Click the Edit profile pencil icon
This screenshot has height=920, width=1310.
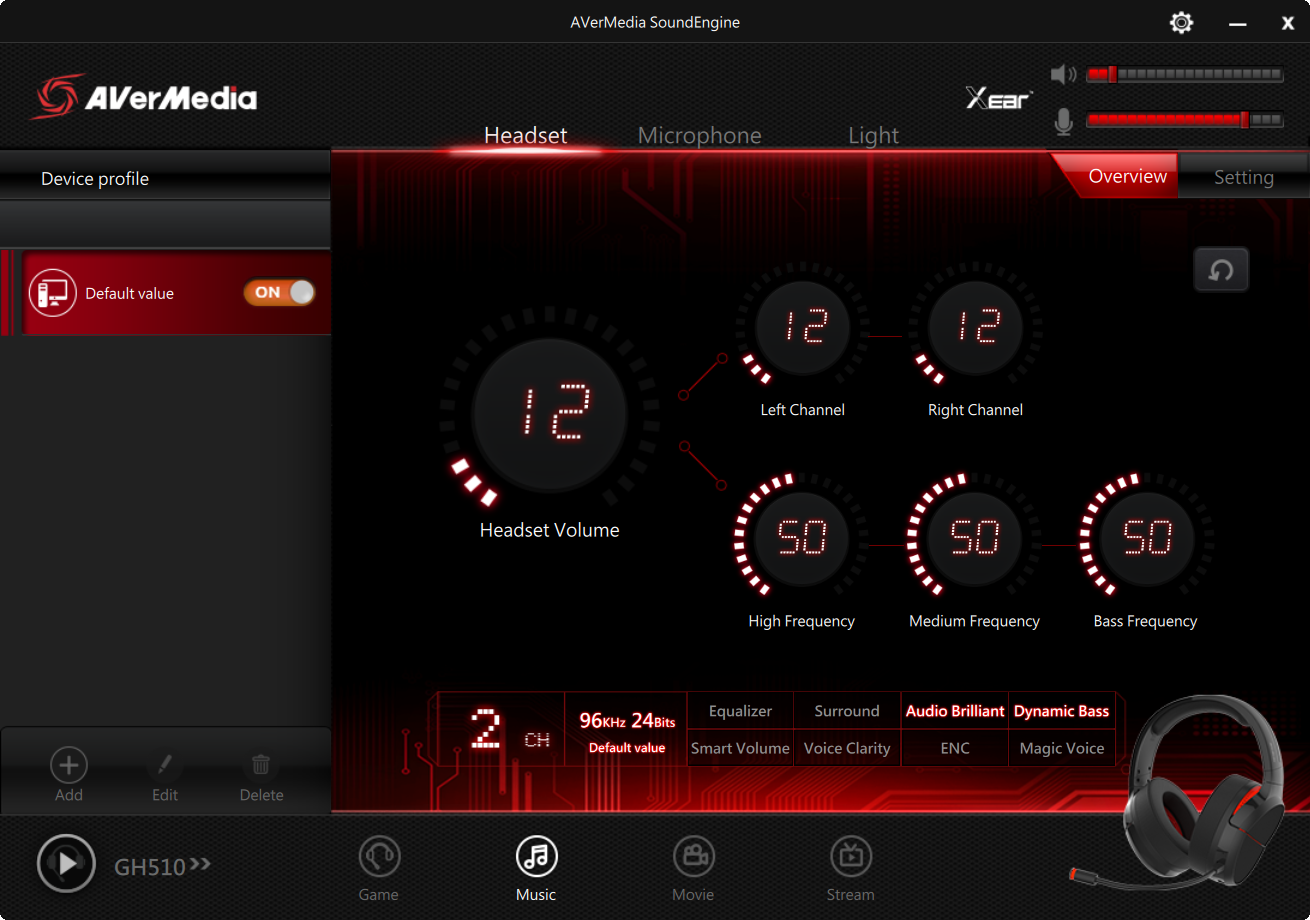tap(165, 766)
